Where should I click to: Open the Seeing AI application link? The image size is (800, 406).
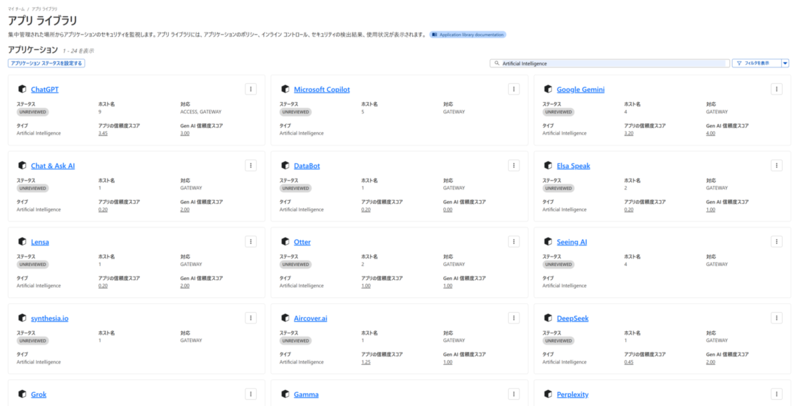(572, 242)
